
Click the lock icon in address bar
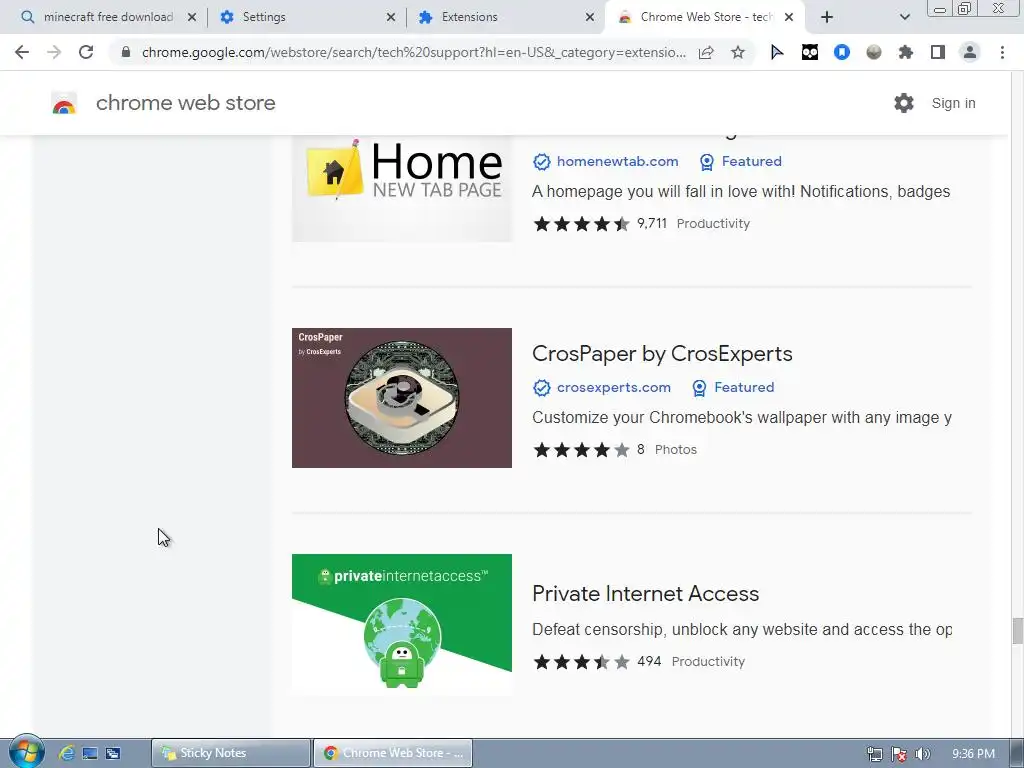[126, 52]
